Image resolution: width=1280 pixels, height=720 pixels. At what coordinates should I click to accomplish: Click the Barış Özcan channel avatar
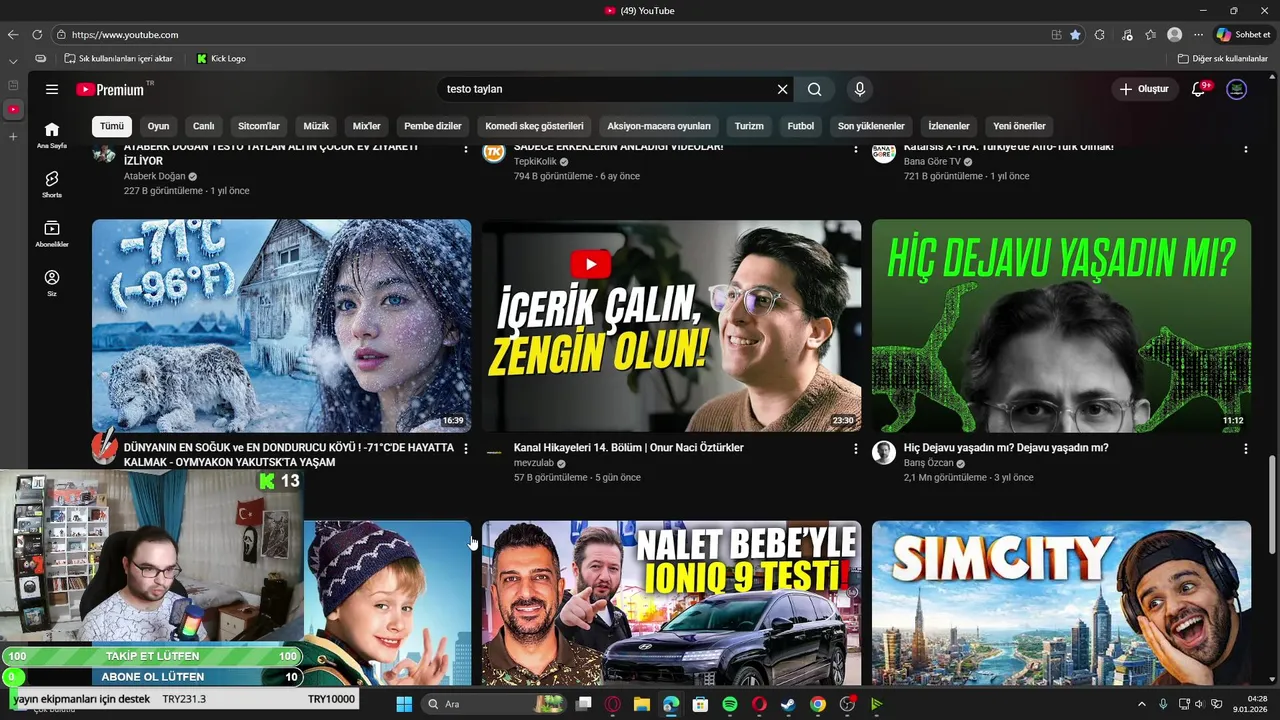(x=884, y=452)
